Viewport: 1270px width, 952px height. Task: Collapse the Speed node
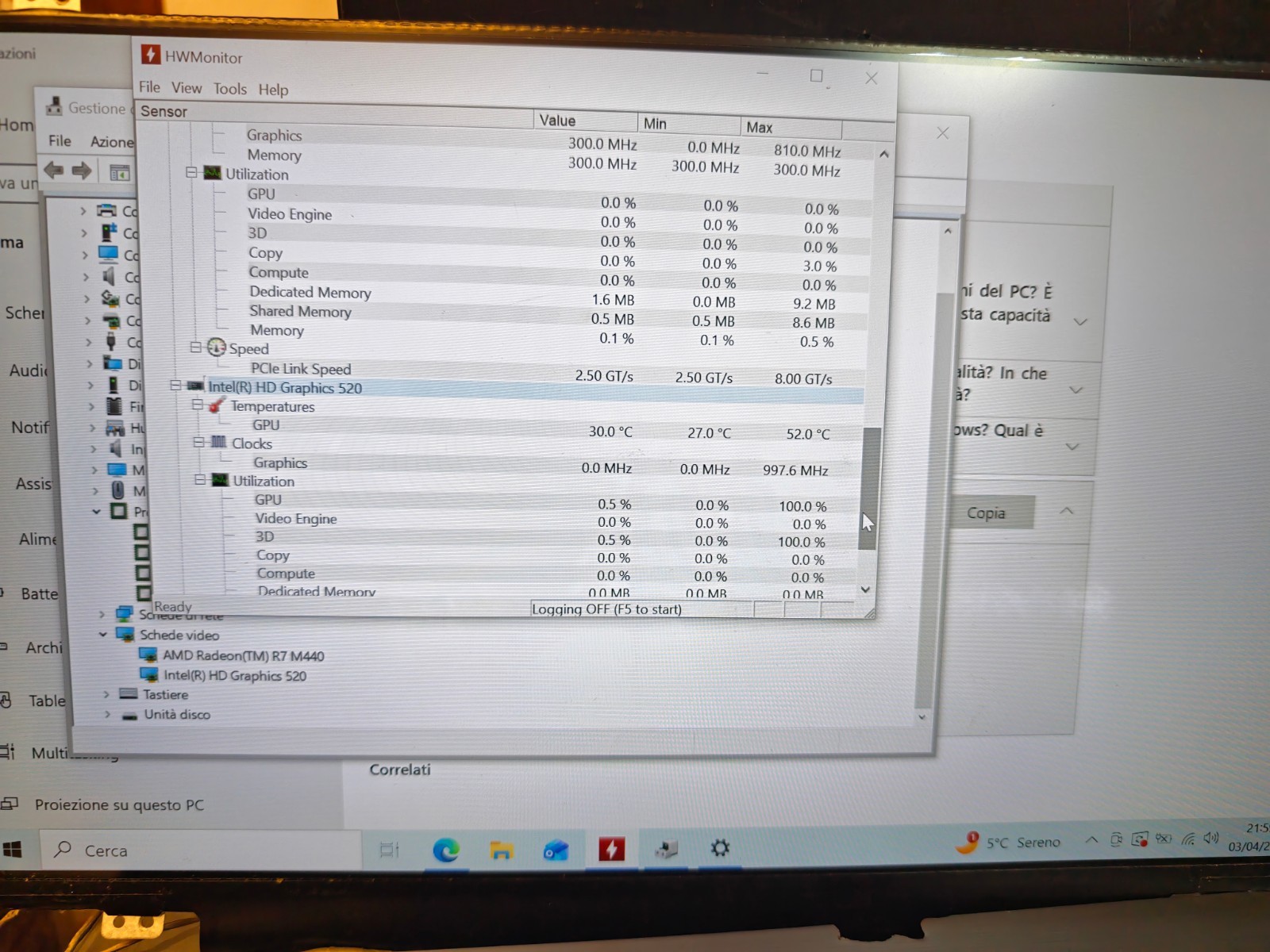[x=195, y=347]
